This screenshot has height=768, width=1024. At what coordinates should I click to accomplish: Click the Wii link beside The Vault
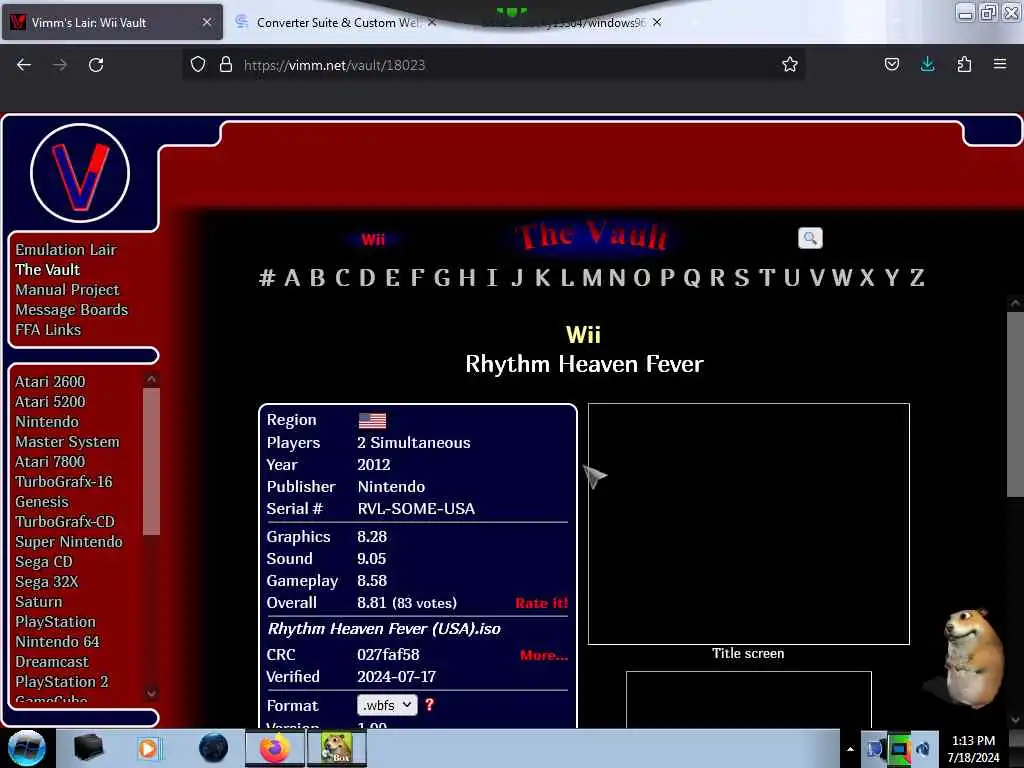pos(373,239)
